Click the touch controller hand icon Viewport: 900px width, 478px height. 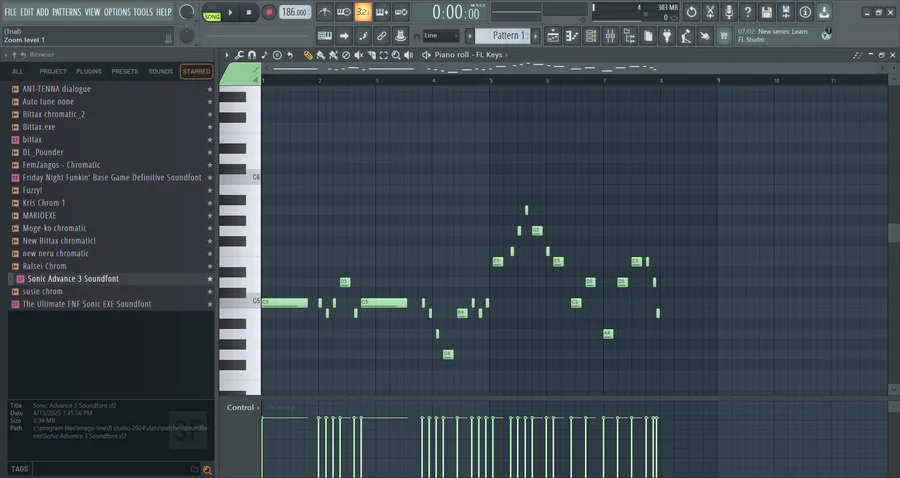click(705, 36)
